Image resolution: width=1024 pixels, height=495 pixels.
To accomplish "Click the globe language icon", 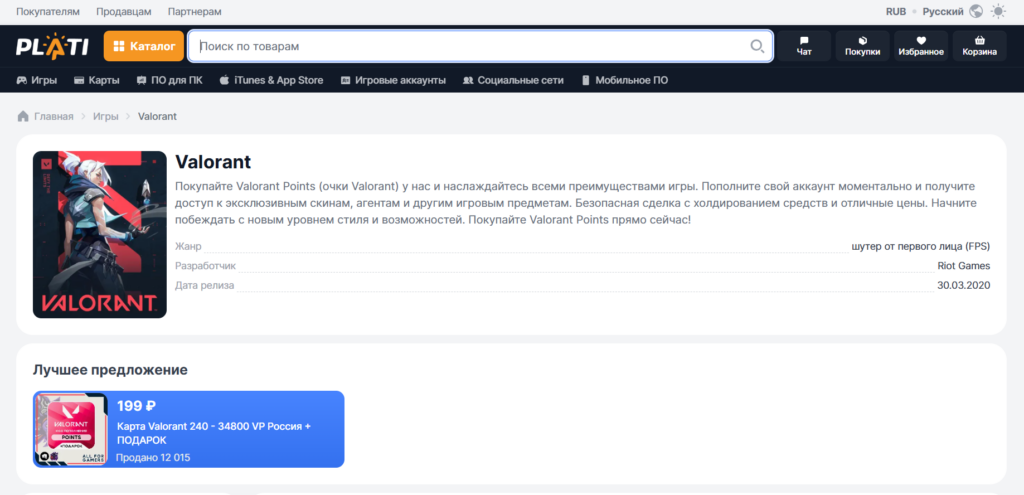I will [976, 12].
